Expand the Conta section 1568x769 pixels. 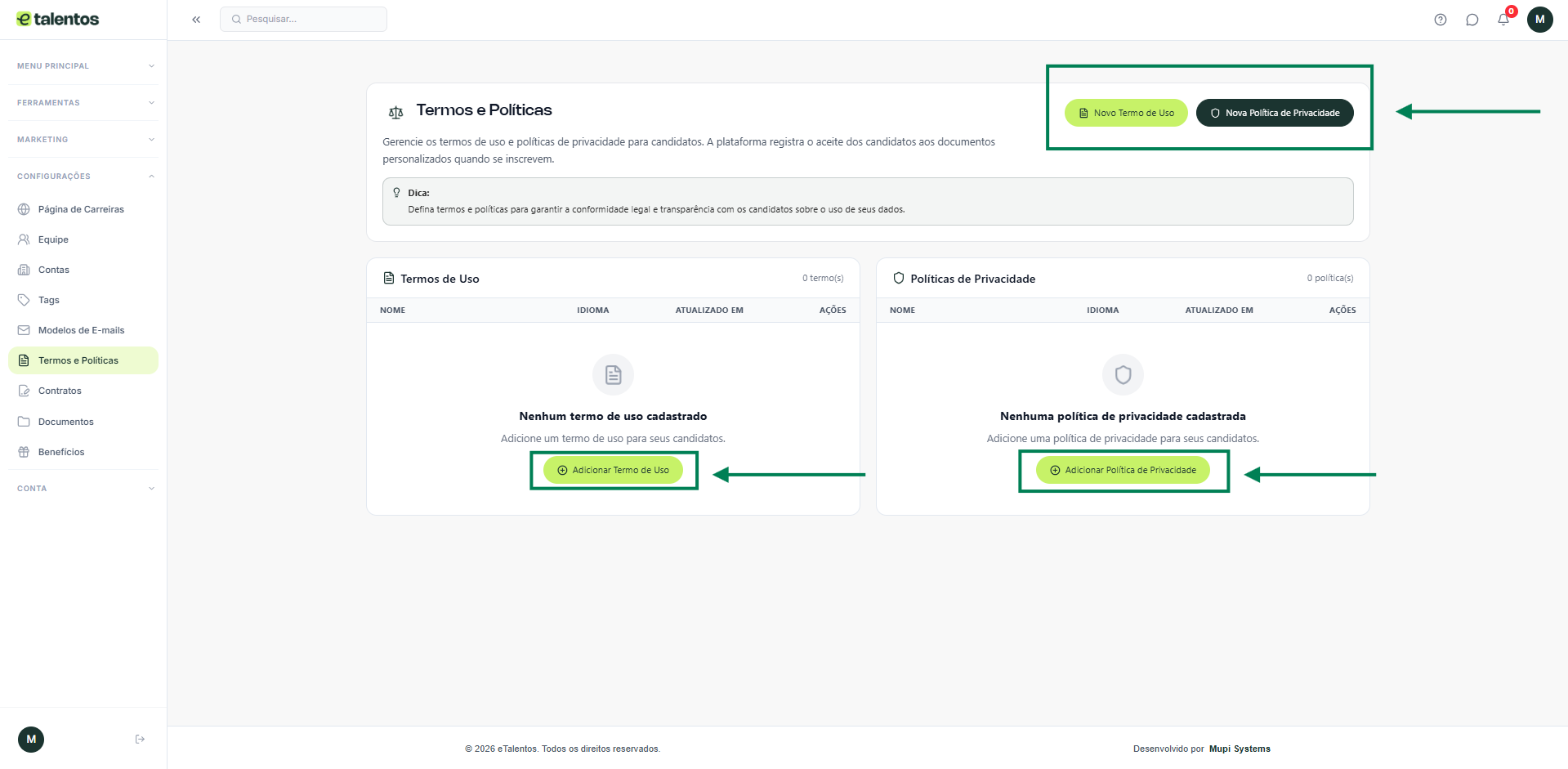pos(83,489)
